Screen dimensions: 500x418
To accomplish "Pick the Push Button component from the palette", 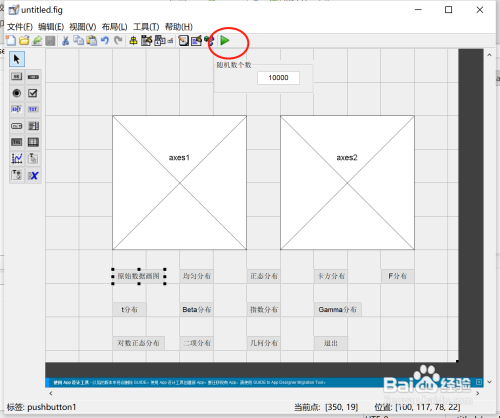I will [x=17, y=77].
